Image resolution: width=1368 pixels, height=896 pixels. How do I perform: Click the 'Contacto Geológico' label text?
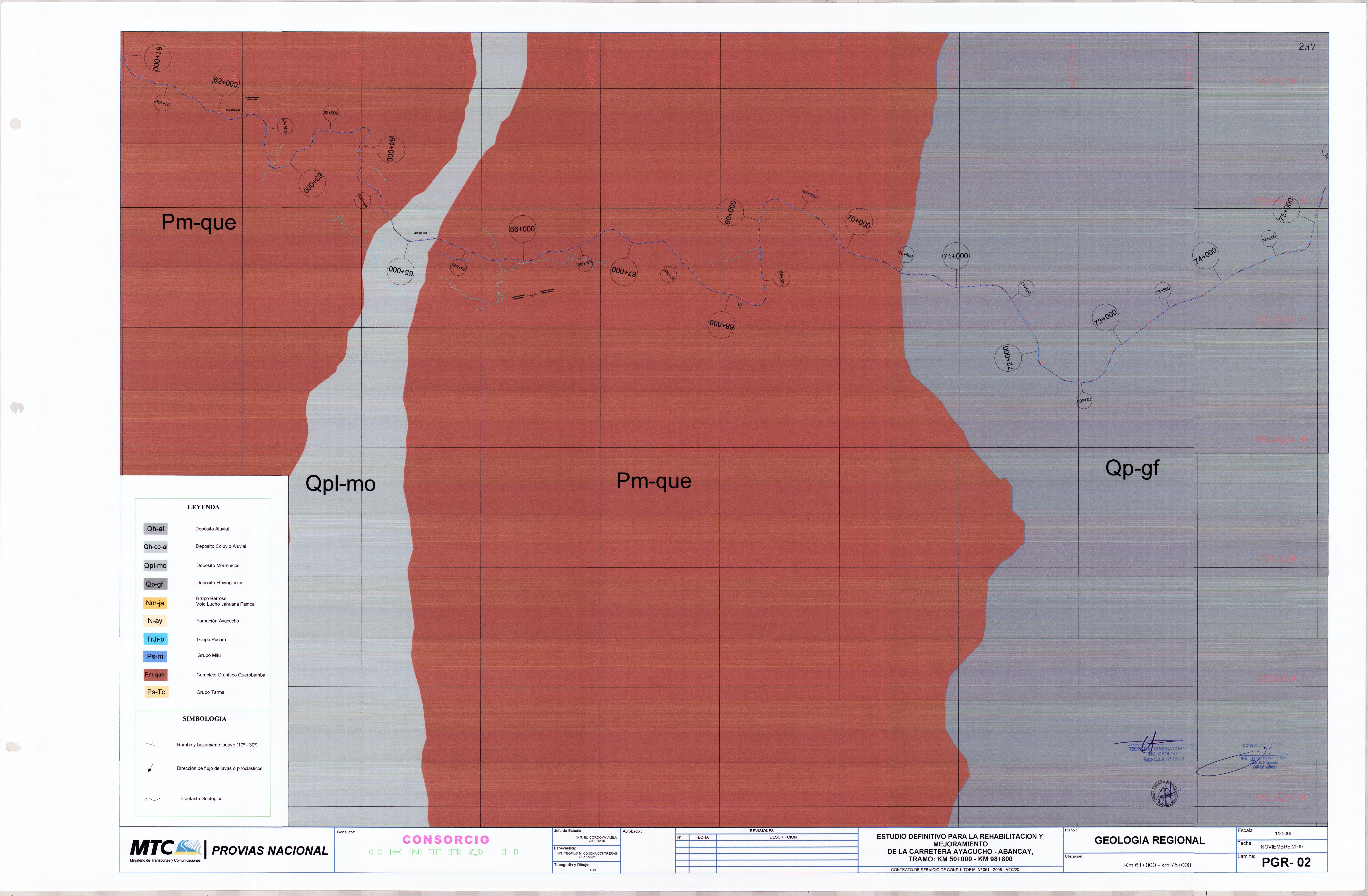(x=202, y=799)
